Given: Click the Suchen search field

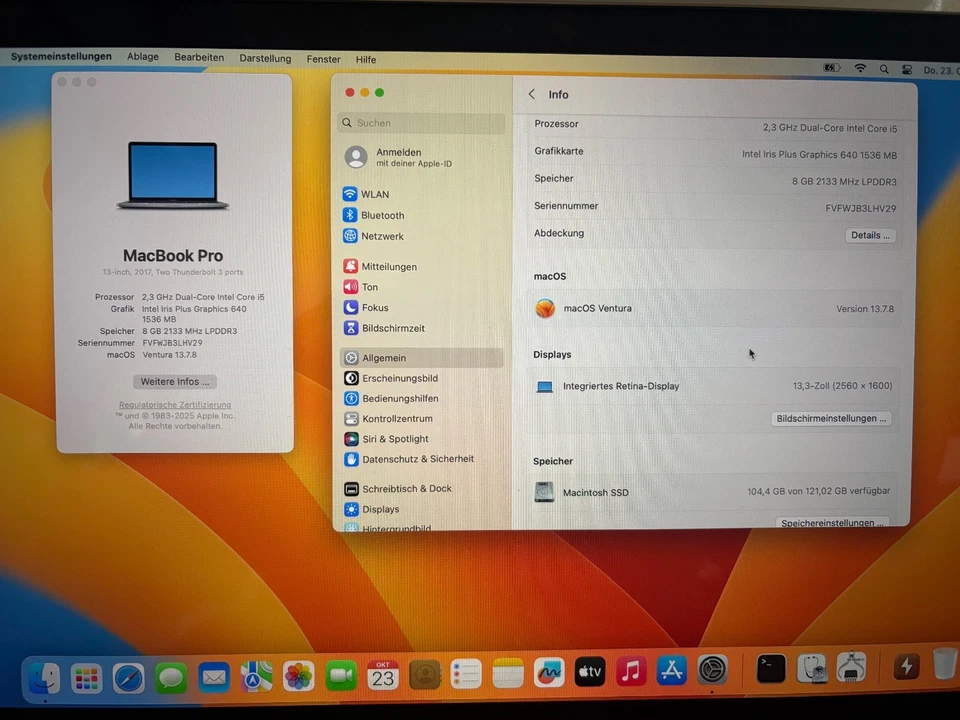Looking at the screenshot, I should (420, 122).
